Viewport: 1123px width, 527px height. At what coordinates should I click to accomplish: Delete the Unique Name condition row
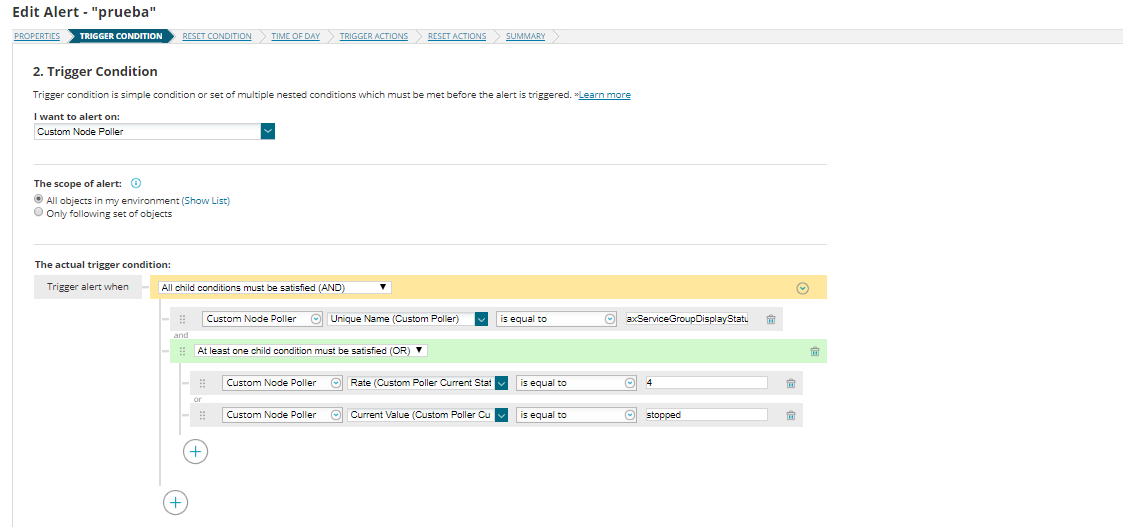tap(771, 319)
